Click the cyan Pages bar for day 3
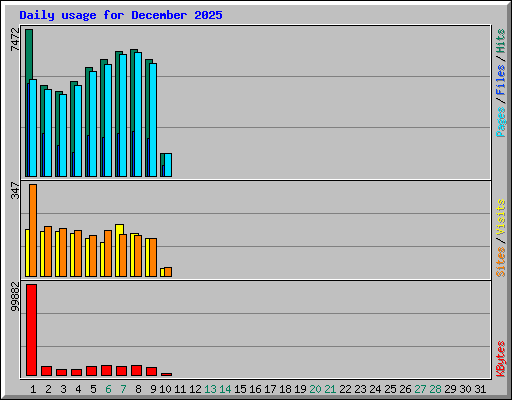The height and width of the screenshot is (400, 512). coord(63,135)
